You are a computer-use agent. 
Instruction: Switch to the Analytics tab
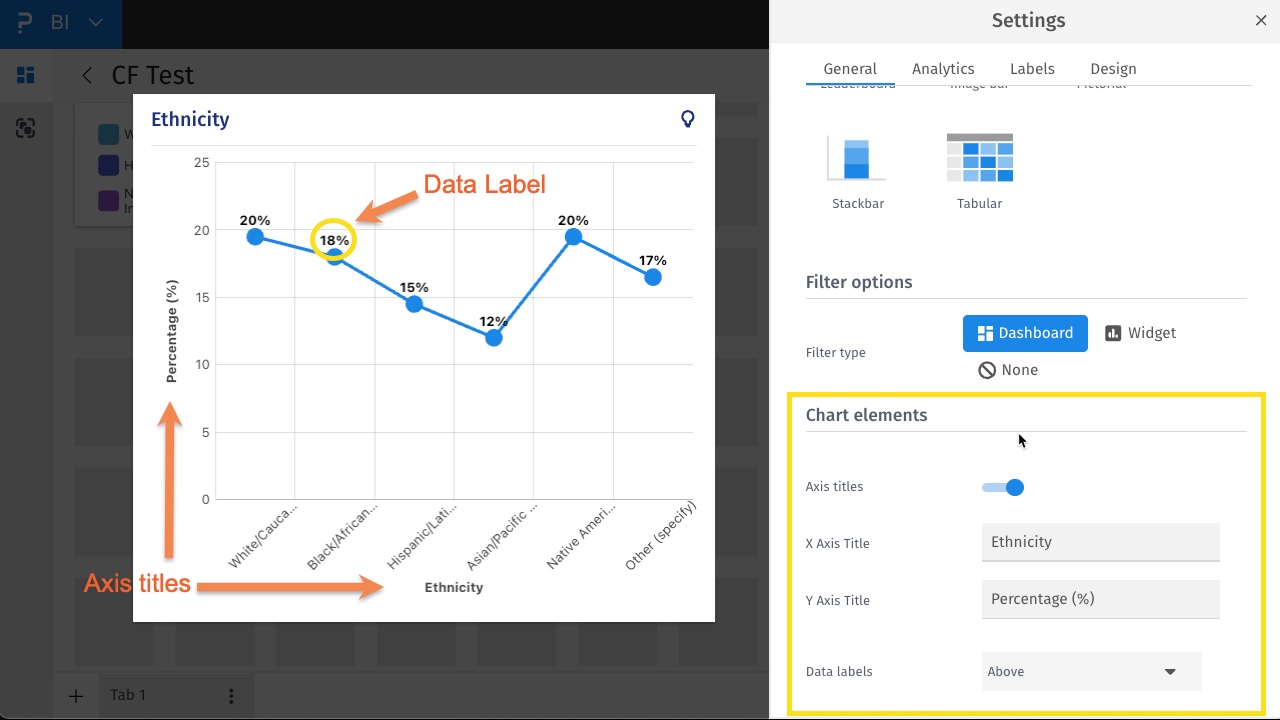click(x=943, y=69)
